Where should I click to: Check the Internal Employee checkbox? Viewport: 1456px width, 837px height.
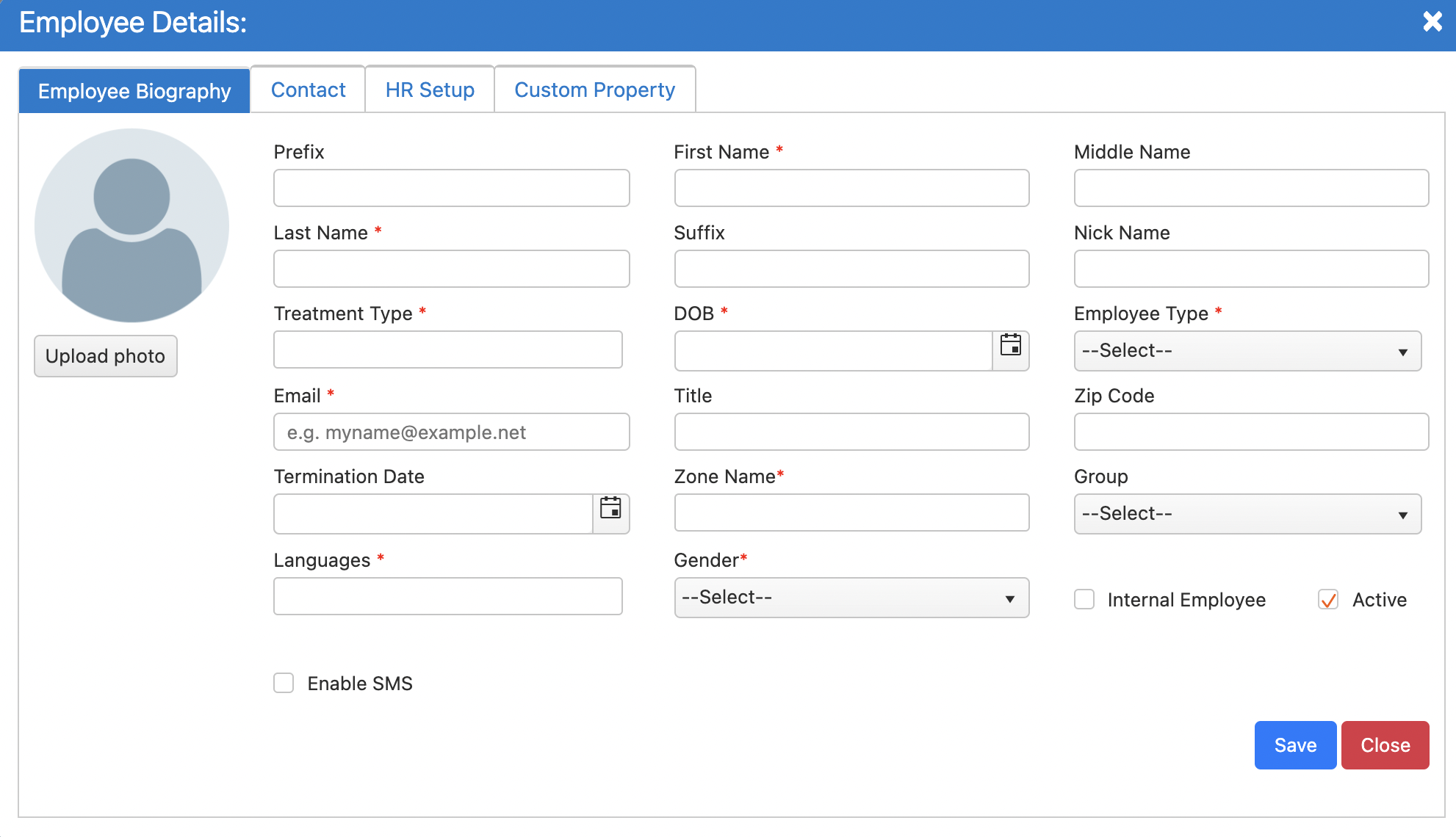click(x=1084, y=599)
